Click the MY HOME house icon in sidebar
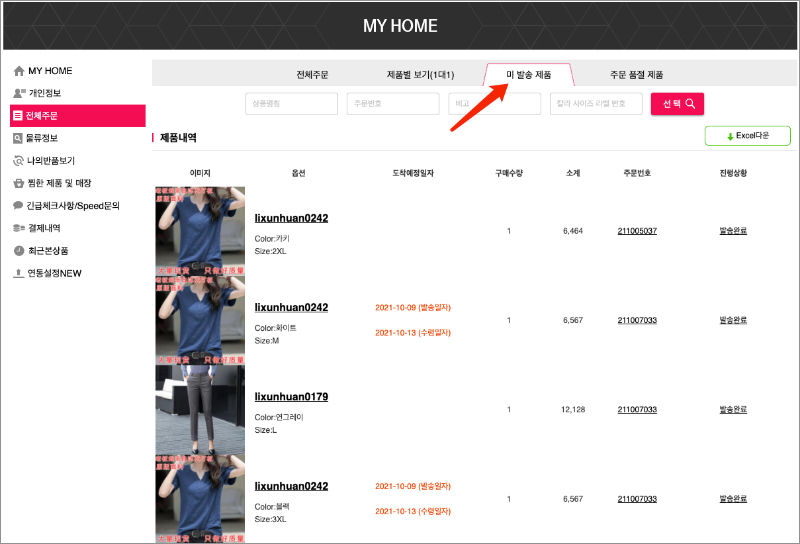800x544 pixels. coord(18,71)
